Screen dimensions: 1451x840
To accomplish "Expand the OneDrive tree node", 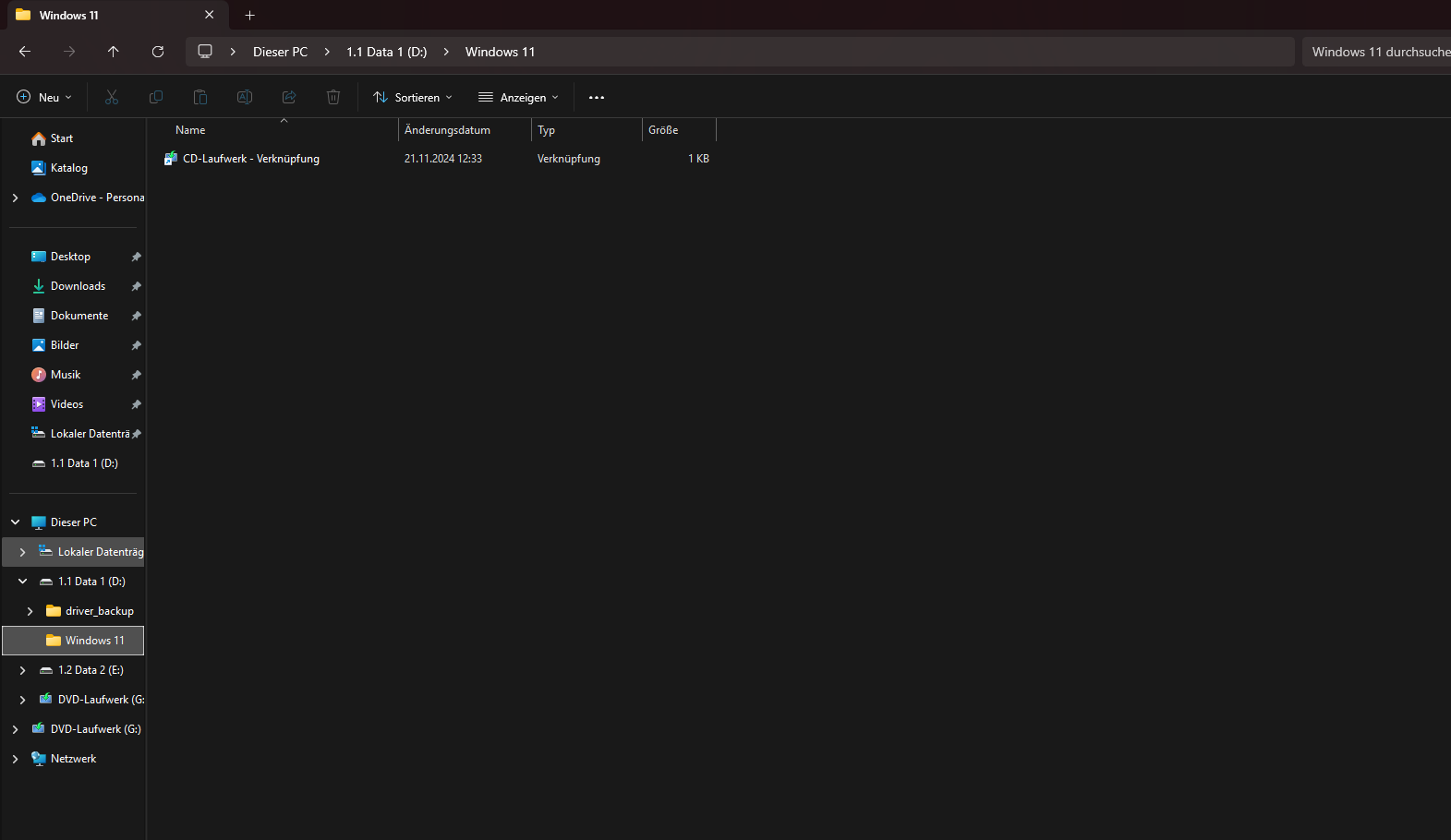I will click(15, 198).
